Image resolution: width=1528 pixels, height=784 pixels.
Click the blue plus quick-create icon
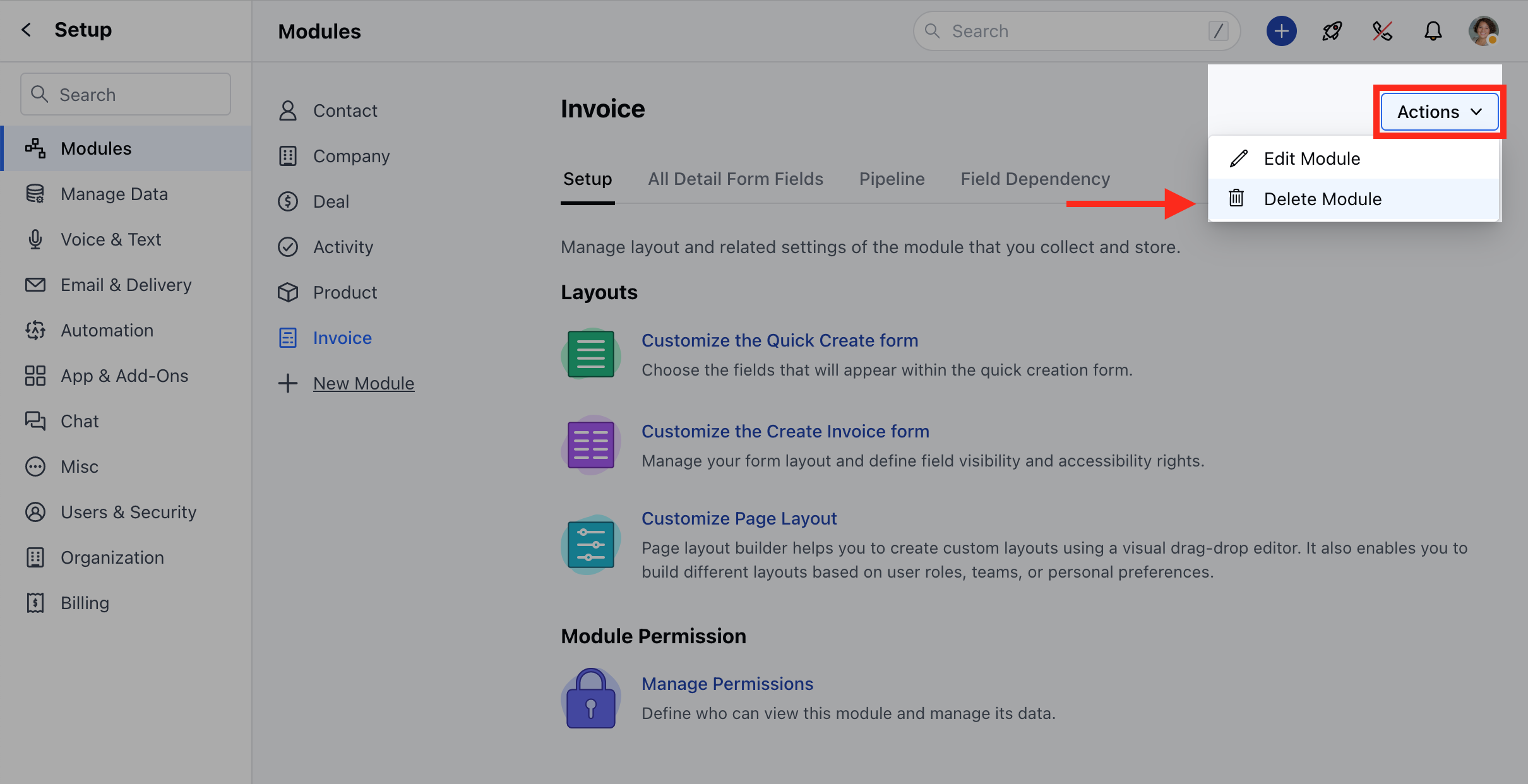[1281, 31]
